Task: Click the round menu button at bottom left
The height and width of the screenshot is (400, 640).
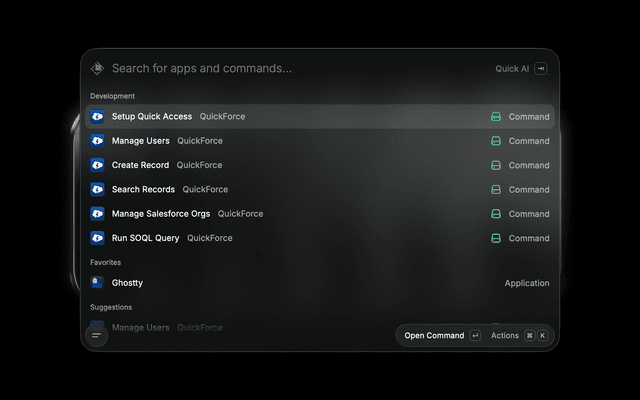Action: [x=97, y=336]
